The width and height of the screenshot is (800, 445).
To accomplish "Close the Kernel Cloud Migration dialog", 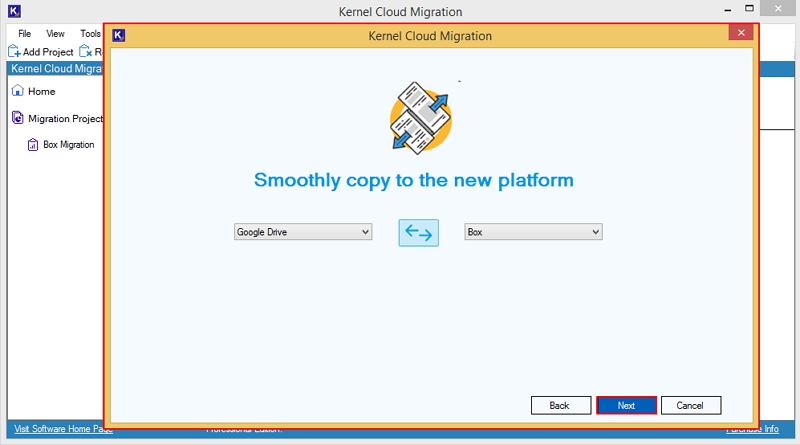I will 741,33.
